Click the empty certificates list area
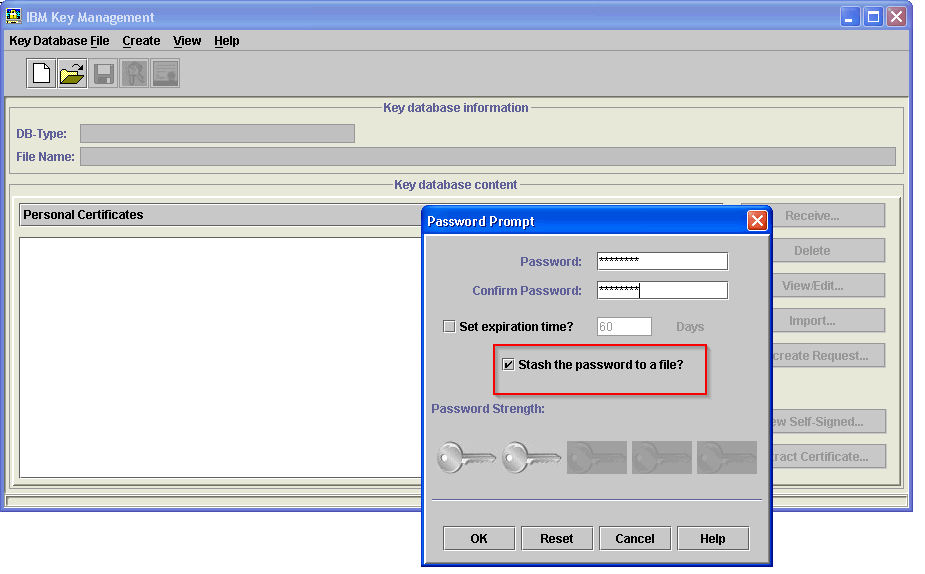Viewport: 925px width, 574px height. [x=221, y=357]
